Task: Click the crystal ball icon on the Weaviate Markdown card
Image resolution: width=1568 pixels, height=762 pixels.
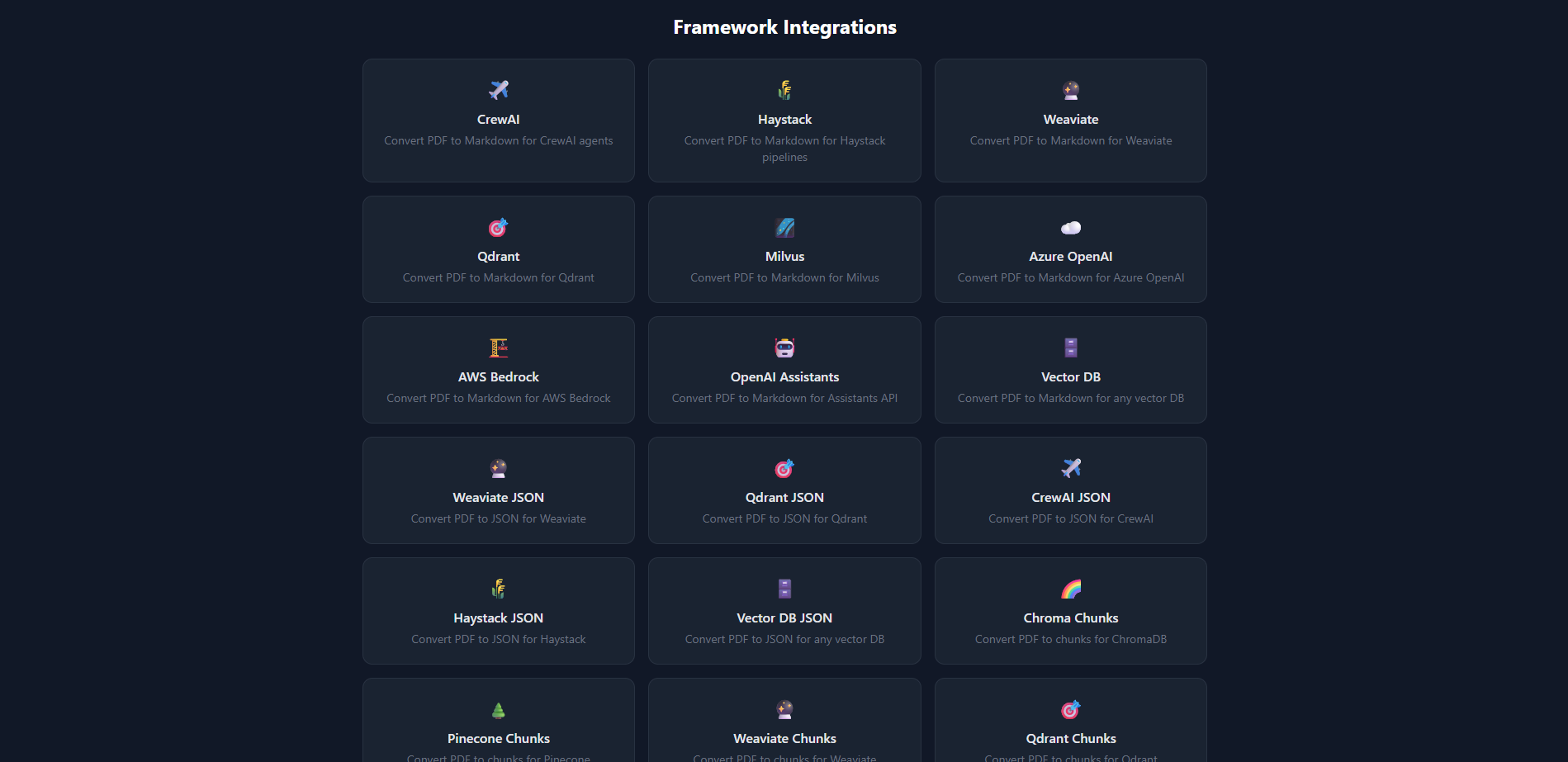Action: click(x=1071, y=90)
